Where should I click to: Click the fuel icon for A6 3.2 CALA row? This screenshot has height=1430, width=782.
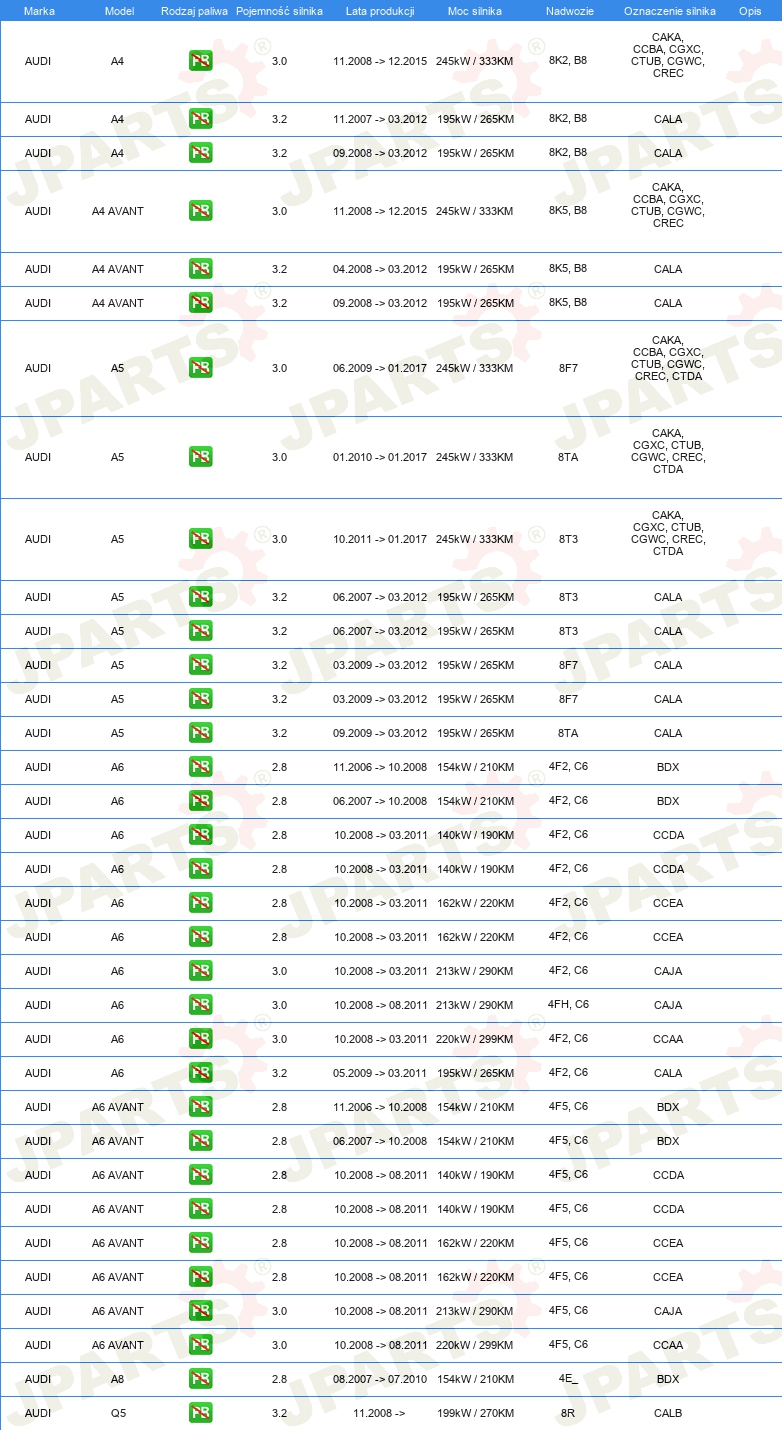200,1073
